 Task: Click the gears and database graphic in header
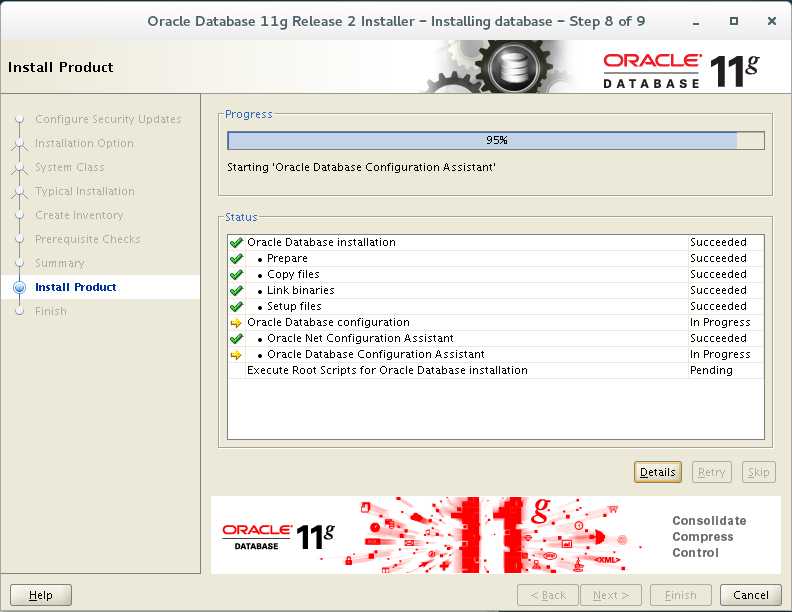[498, 67]
